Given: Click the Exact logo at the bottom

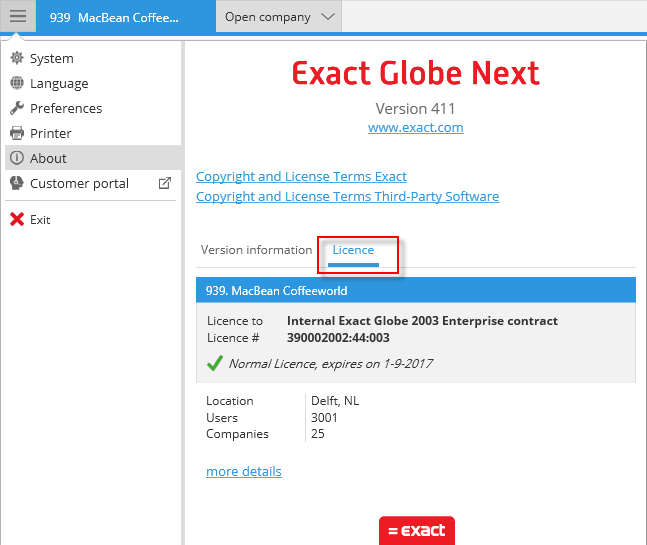Looking at the screenshot, I should (417, 530).
